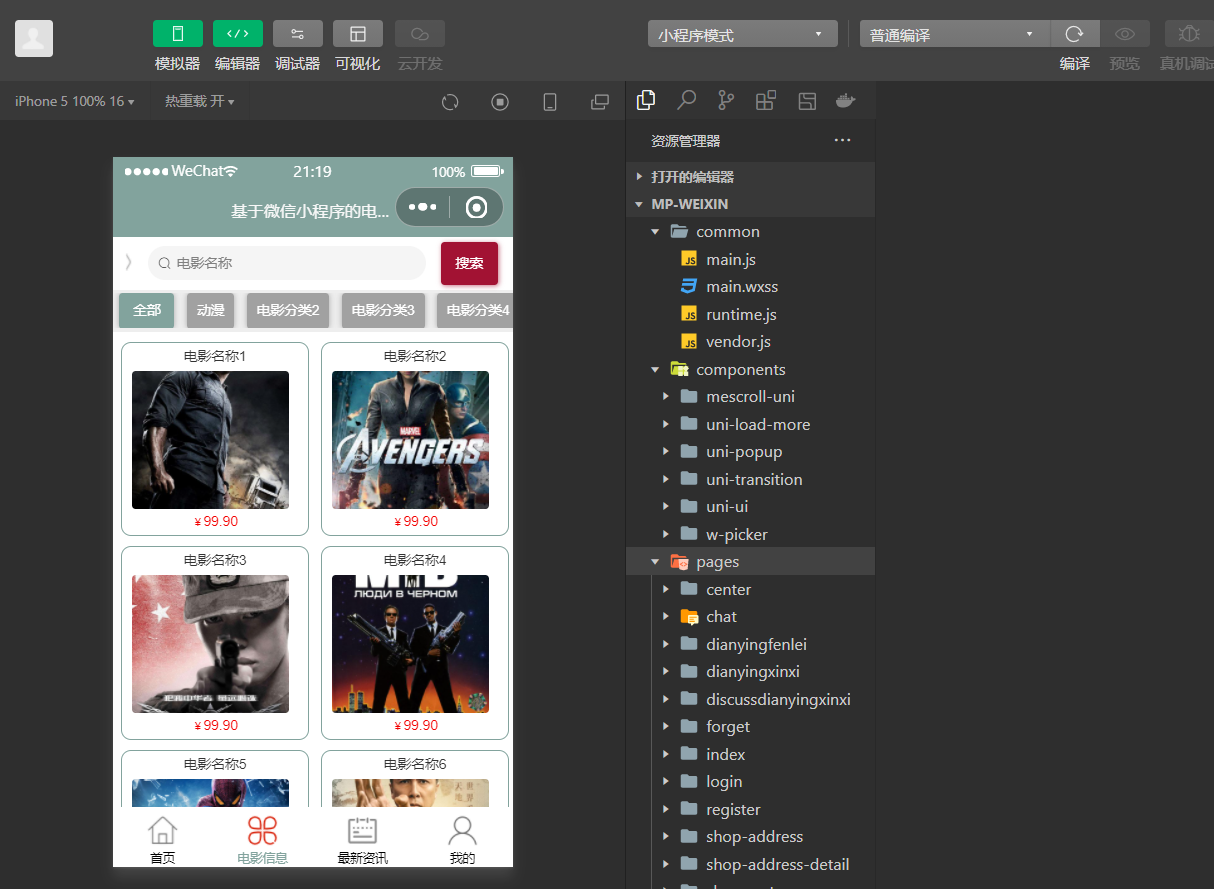
Task: Select the 电影分类3 category tab
Action: [383, 310]
